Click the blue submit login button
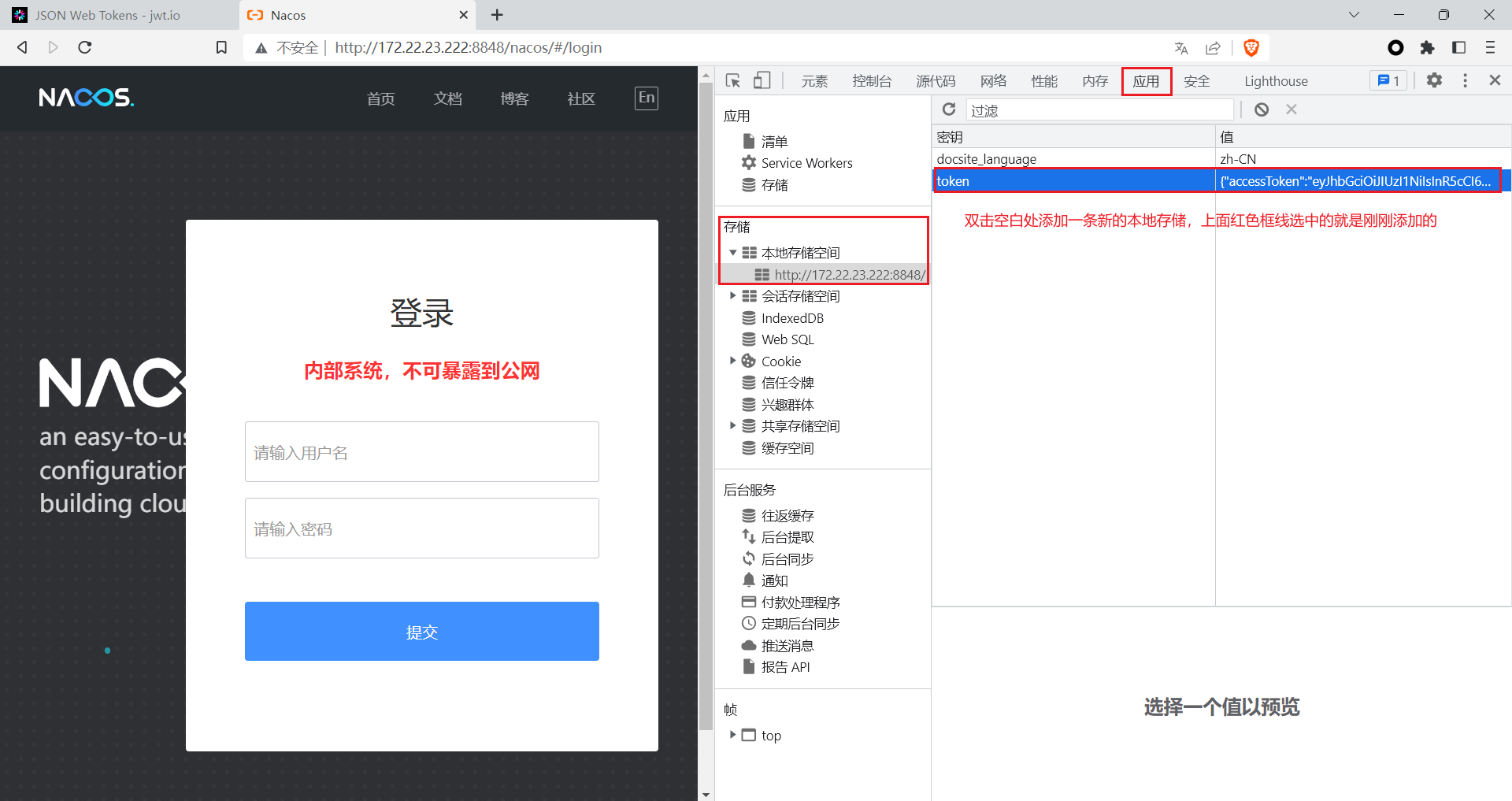This screenshot has height=801, width=1512. click(422, 632)
